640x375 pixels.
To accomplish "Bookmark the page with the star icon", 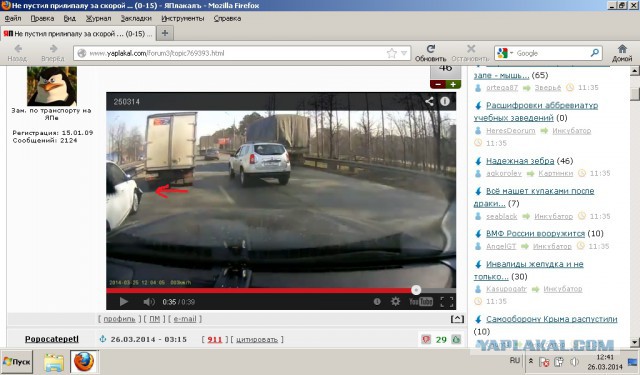I will point(391,53).
